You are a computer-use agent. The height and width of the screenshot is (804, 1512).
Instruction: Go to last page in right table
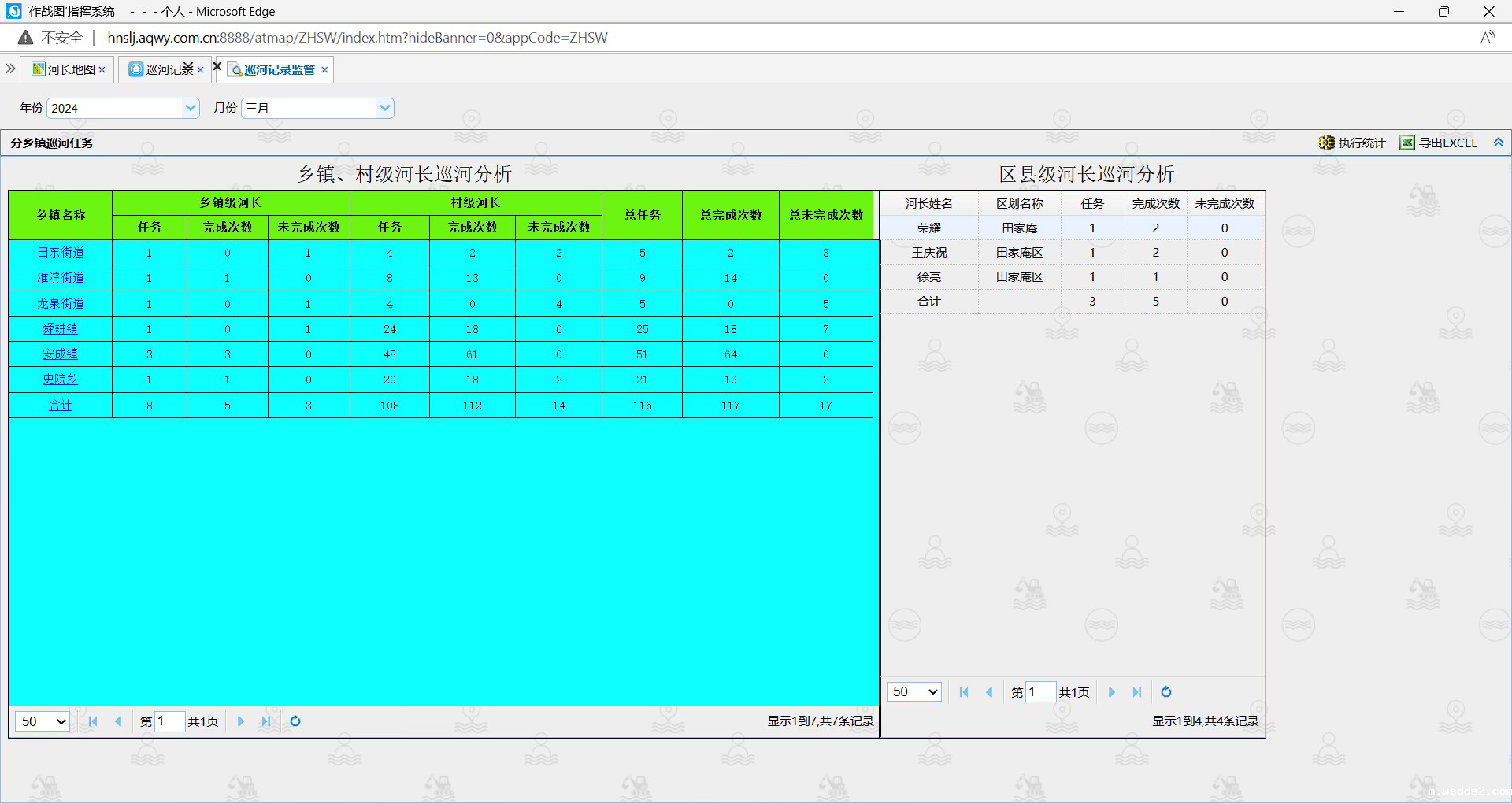tap(1136, 692)
